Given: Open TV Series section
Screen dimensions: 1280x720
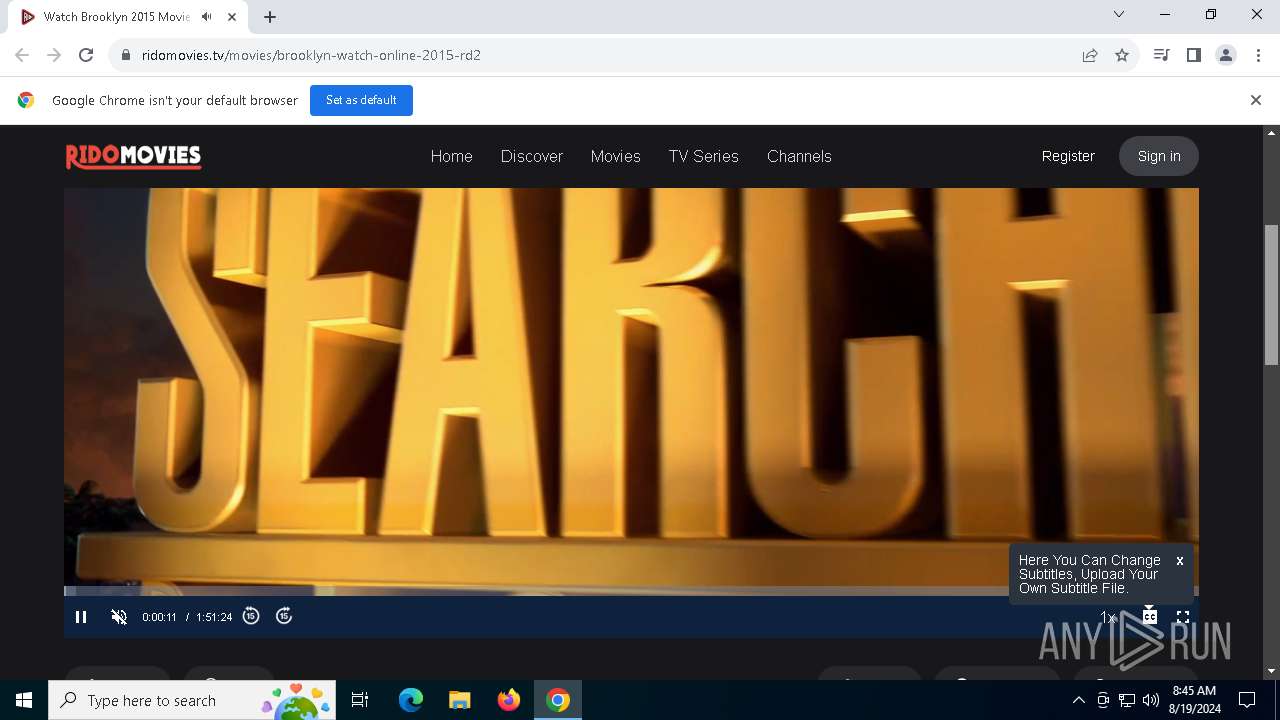Looking at the screenshot, I should click(704, 156).
